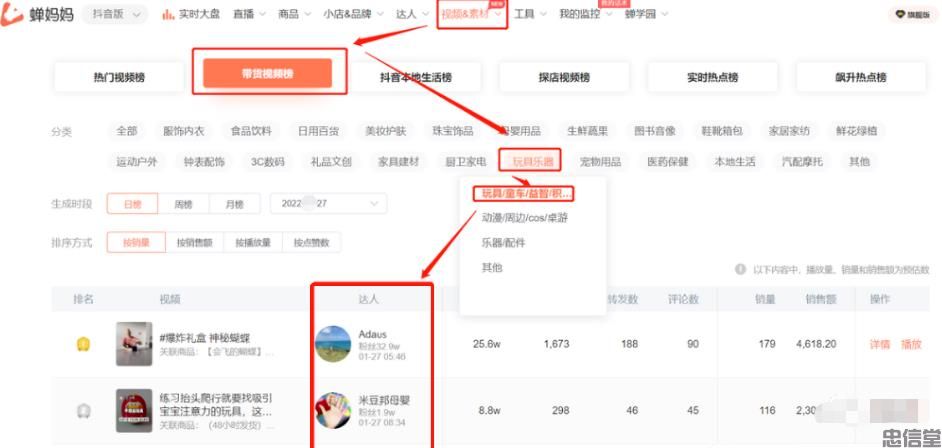Select category 医药保健
This screenshot has height=448, width=942.
point(667,162)
